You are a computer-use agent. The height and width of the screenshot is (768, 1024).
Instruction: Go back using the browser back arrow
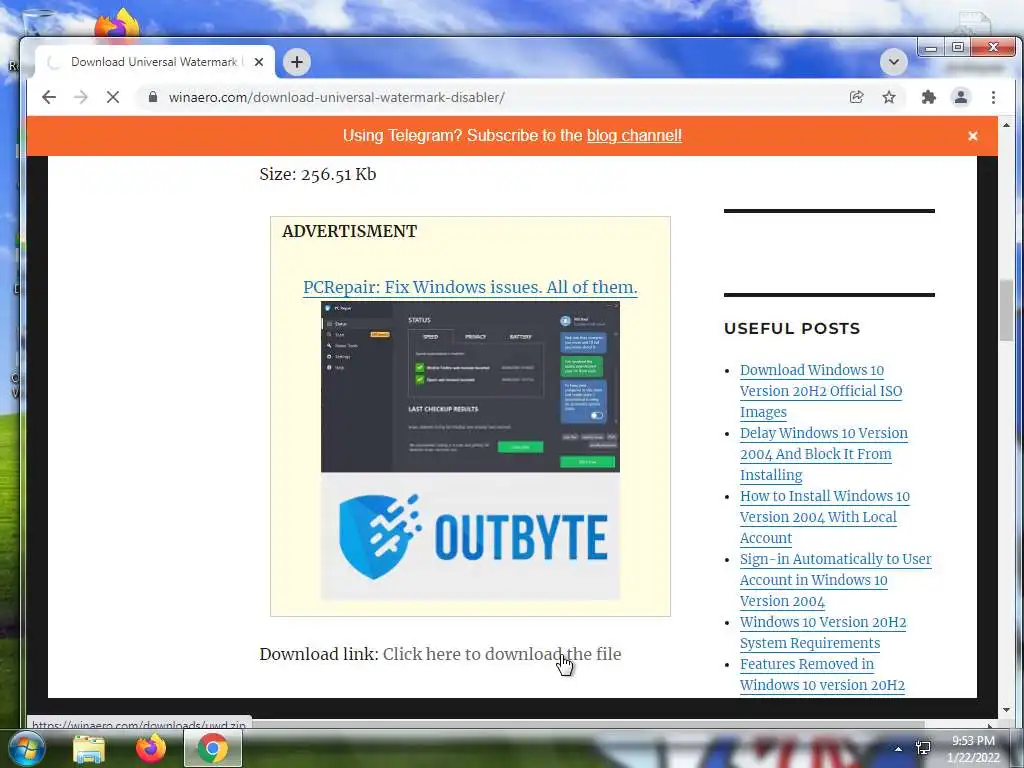[x=49, y=97]
